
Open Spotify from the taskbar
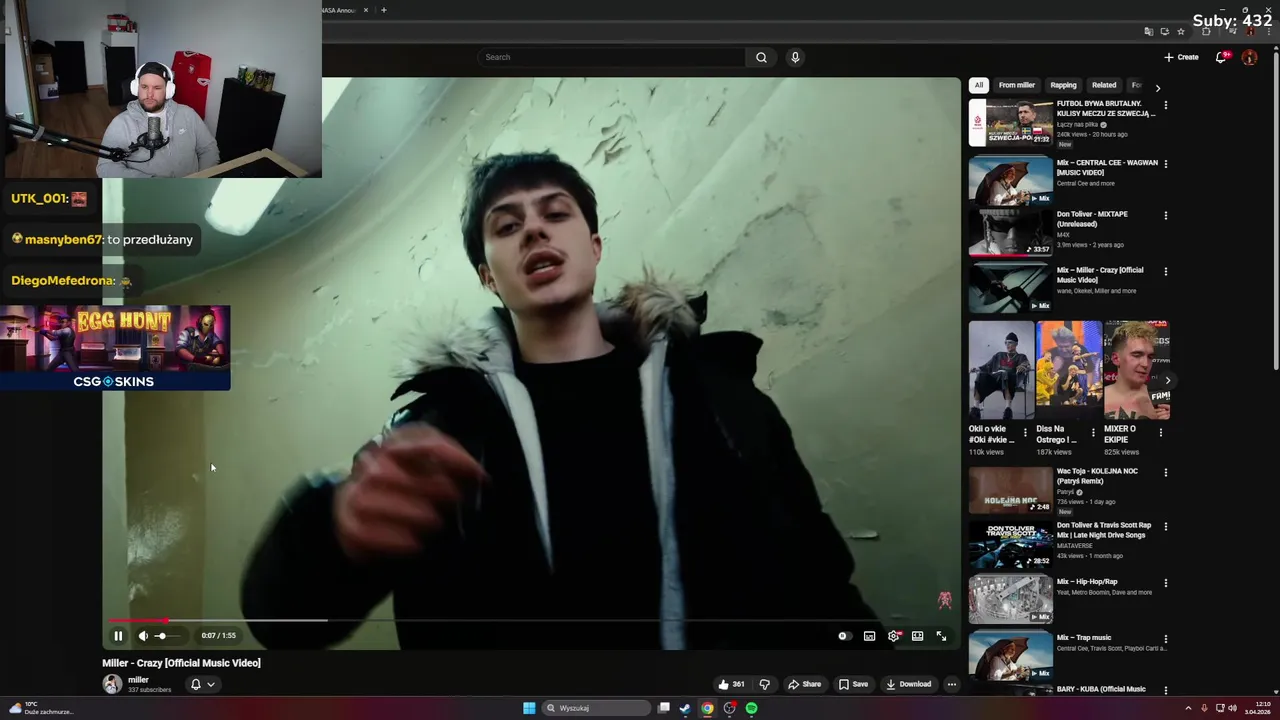pos(751,708)
